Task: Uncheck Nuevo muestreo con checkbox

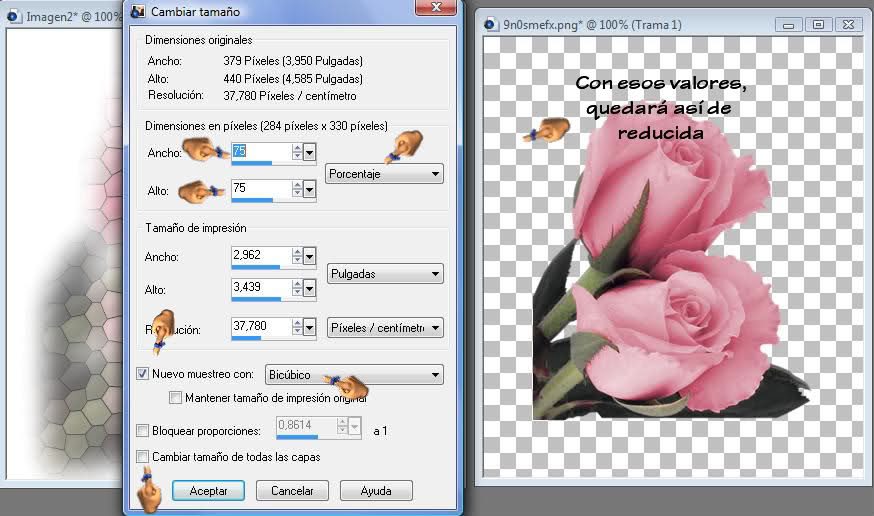Action: pyautogui.click(x=143, y=373)
